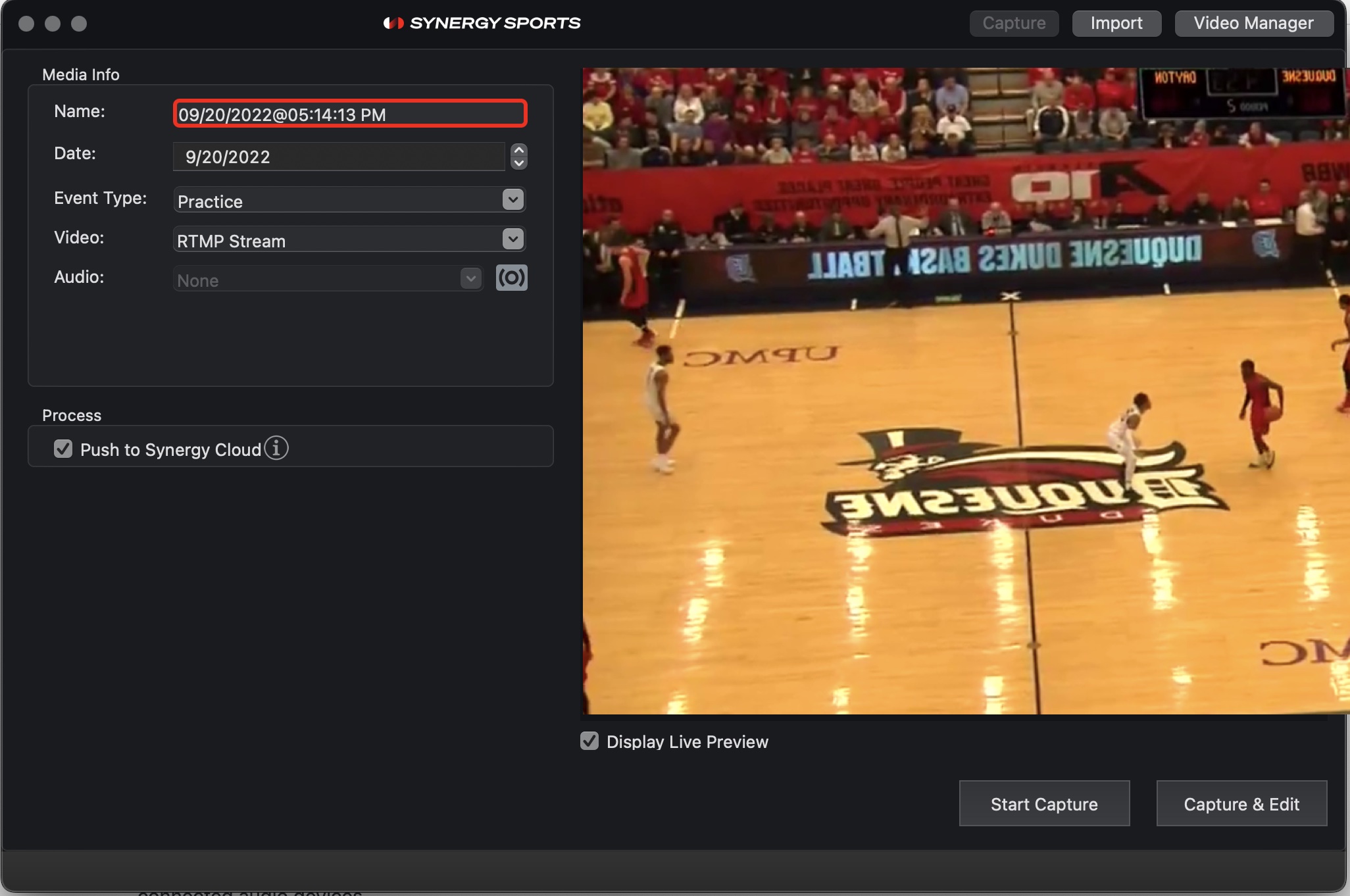Click the Process section heading
1350x896 pixels.
[x=72, y=415]
